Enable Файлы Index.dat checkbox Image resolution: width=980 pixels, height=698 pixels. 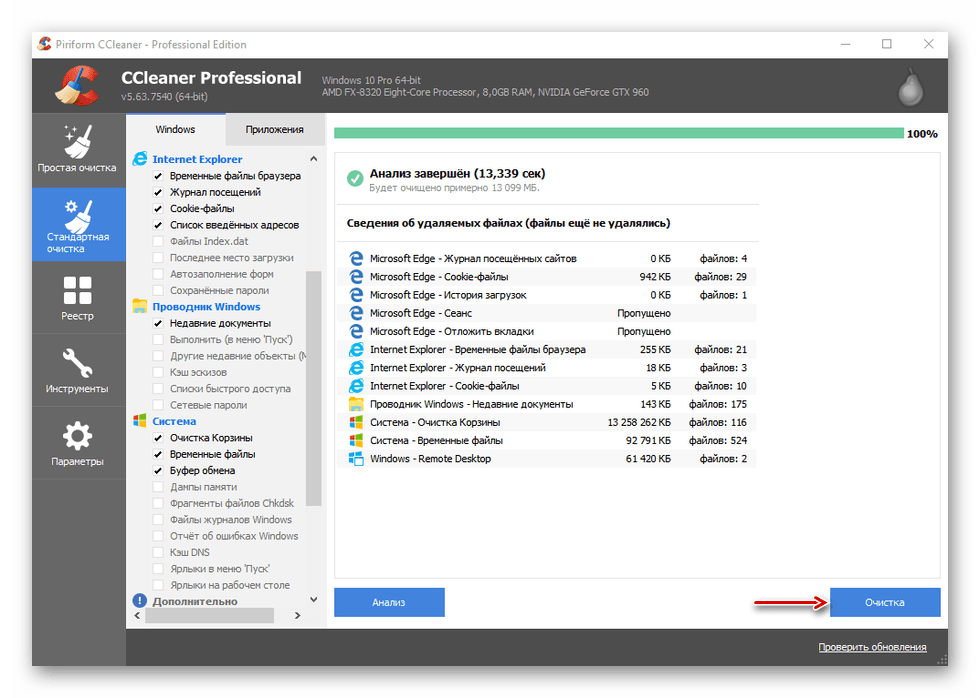(158, 241)
